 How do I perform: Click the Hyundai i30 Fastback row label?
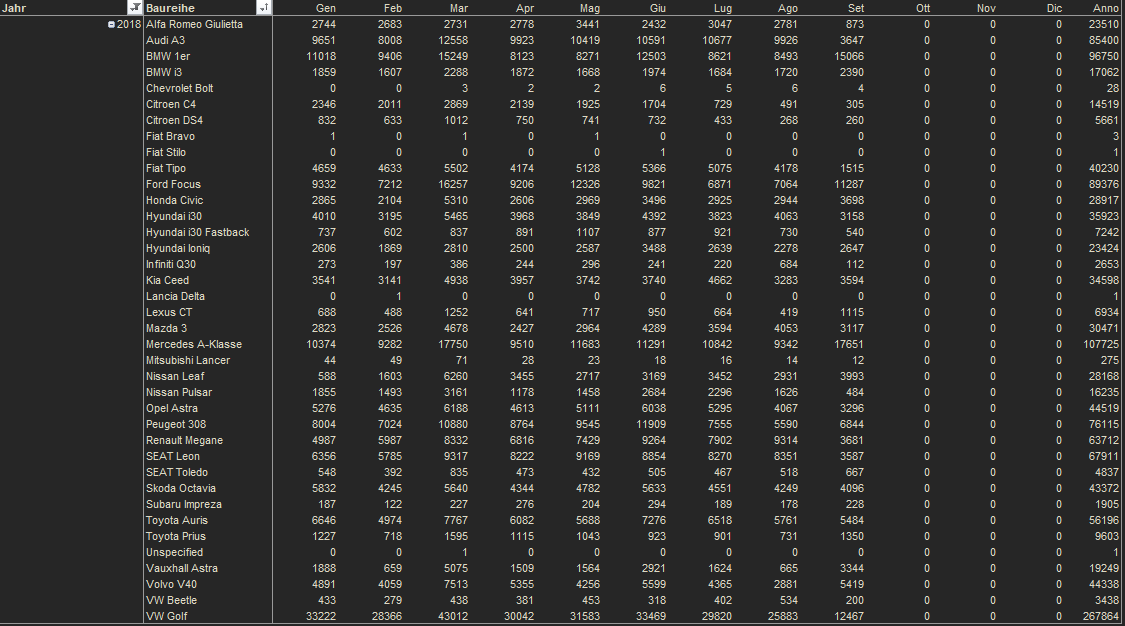click(198, 232)
